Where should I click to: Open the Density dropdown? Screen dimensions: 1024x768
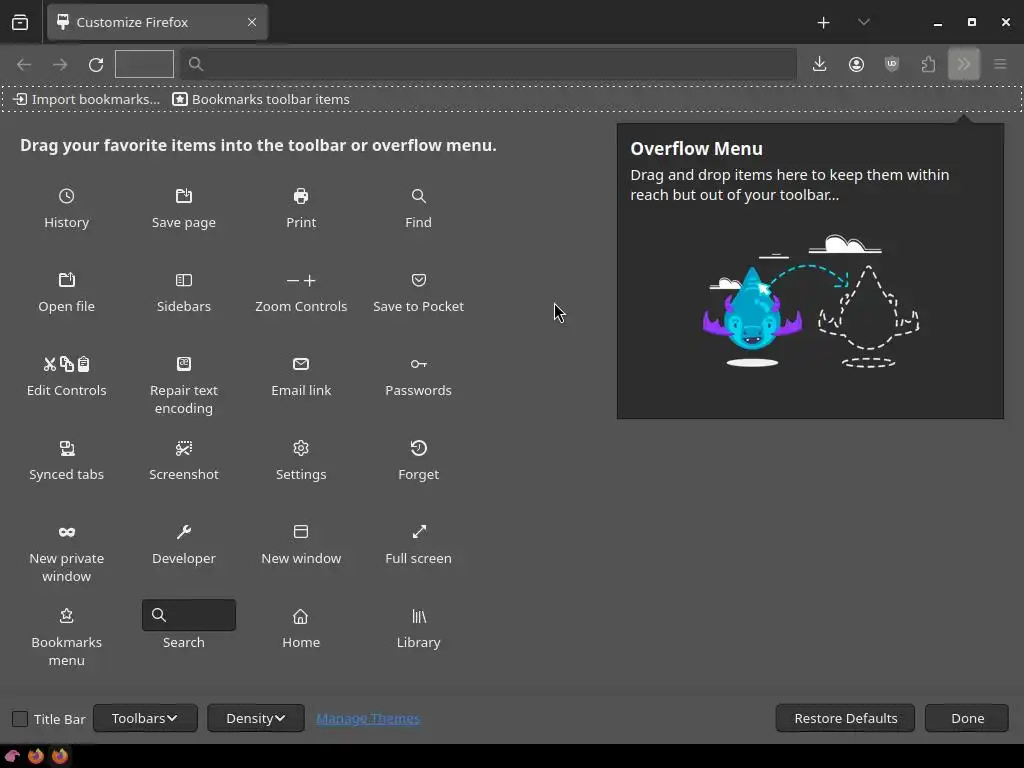255,718
